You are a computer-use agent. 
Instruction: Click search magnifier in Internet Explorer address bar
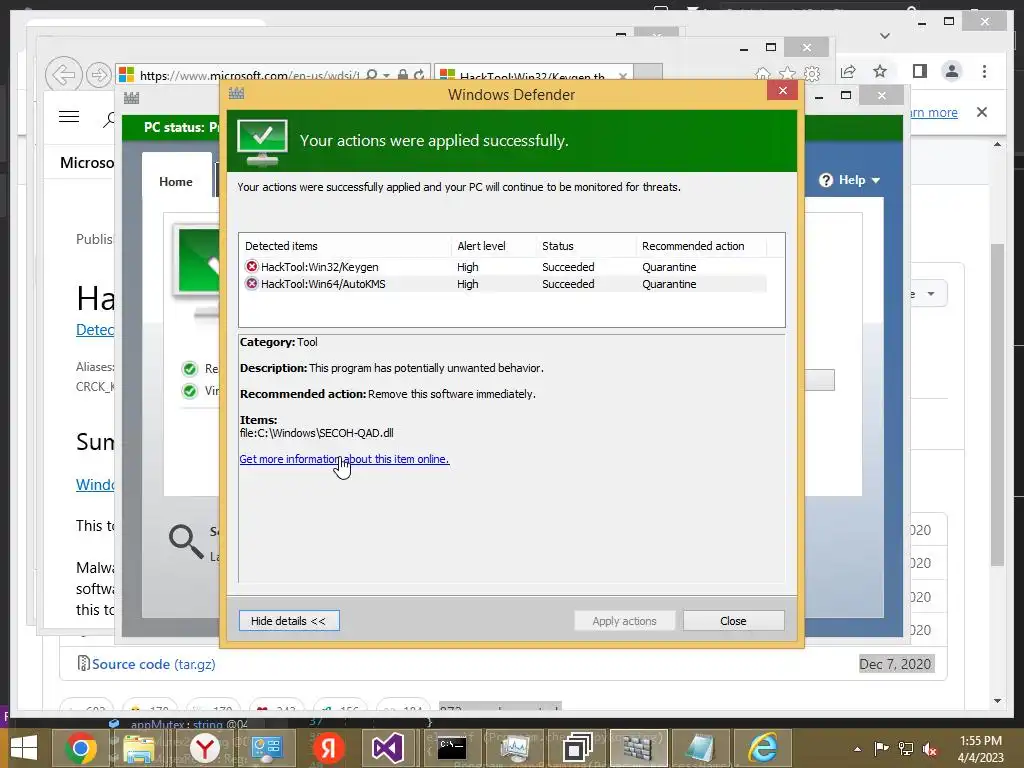point(371,75)
